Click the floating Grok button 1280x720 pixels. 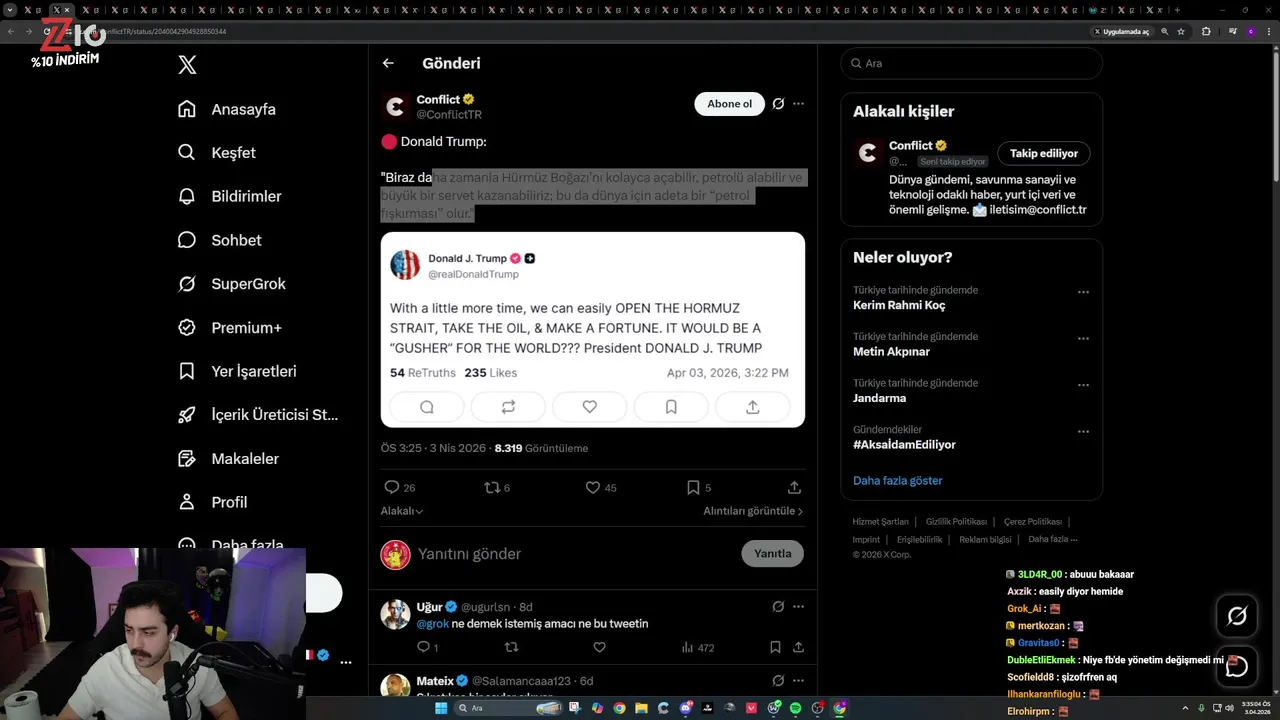(x=1237, y=617)
